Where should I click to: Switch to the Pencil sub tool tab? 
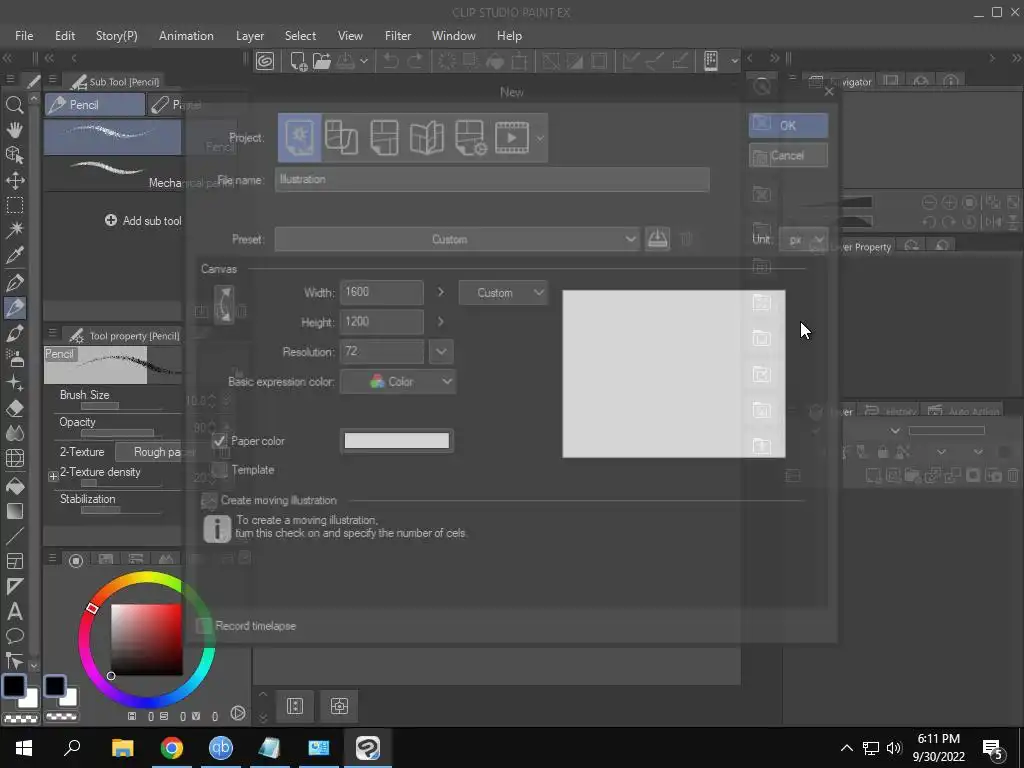(x=95, y=104)
